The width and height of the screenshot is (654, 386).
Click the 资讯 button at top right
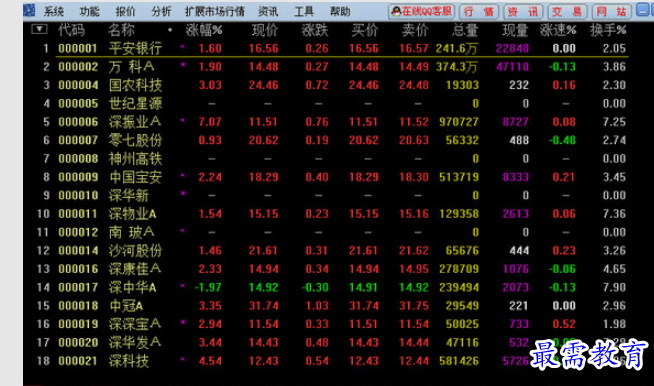523,12
